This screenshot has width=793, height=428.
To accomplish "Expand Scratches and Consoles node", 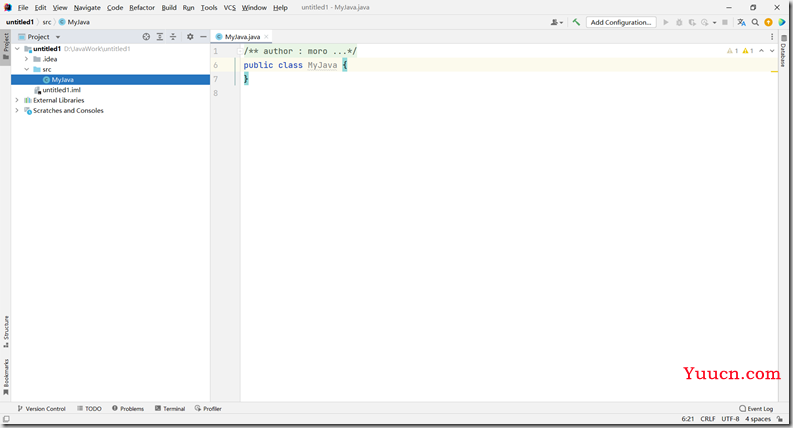I will 17,110.
